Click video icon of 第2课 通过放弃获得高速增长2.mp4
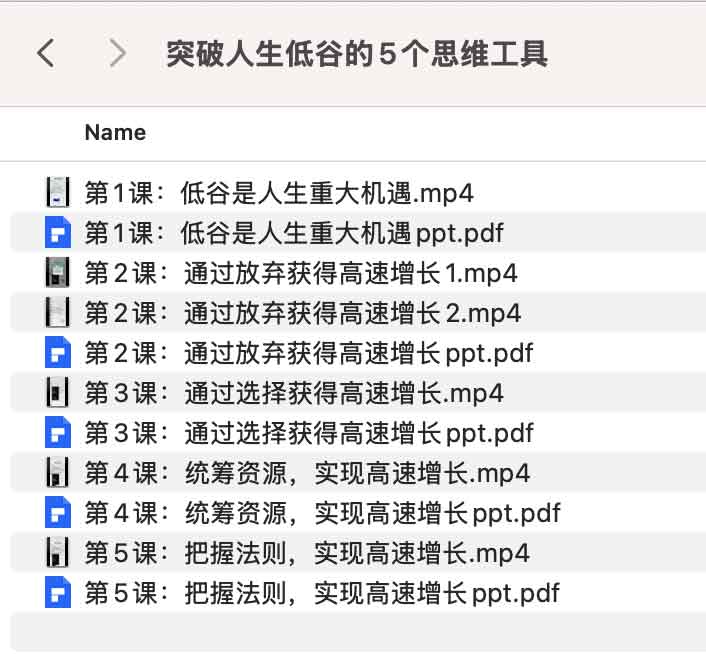Viewport: 706px width, 654px height. point(58,312)
